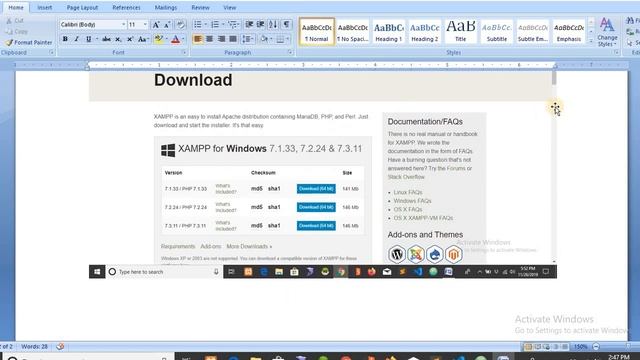Apply the Normal style
640x360 pixels.
[317, 31]
